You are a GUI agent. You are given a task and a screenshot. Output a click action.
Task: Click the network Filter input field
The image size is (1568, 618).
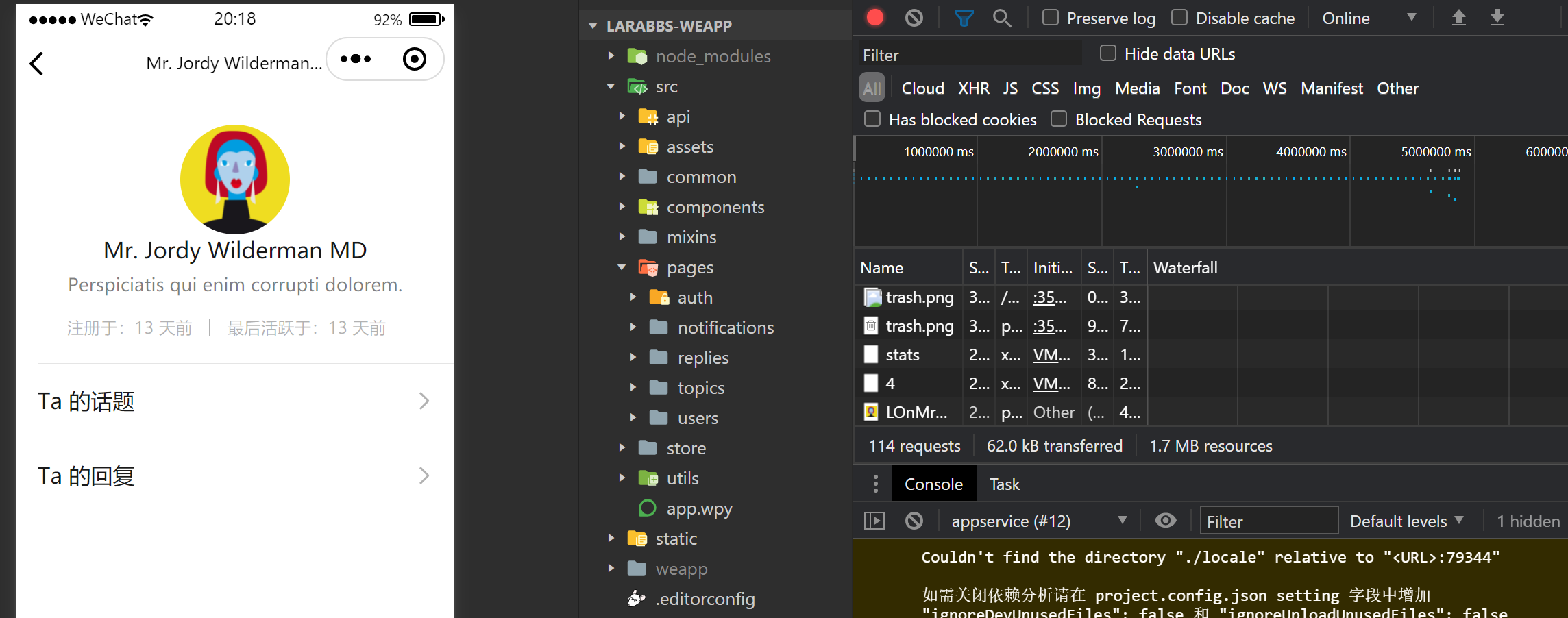[x=969, y=54]
